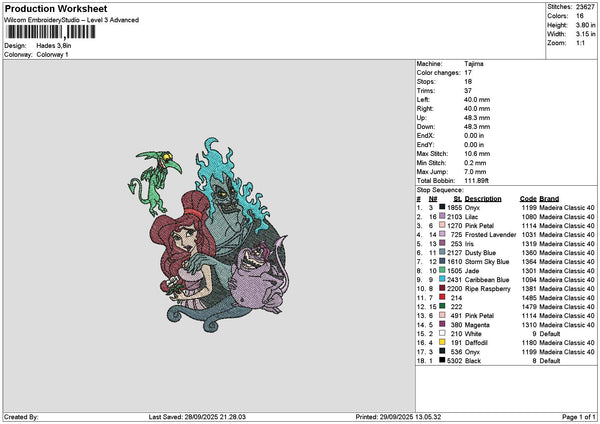Click the Black color swatch in row 18
Image resolution: width=600 pixels, height=424 pixels.
442,360
